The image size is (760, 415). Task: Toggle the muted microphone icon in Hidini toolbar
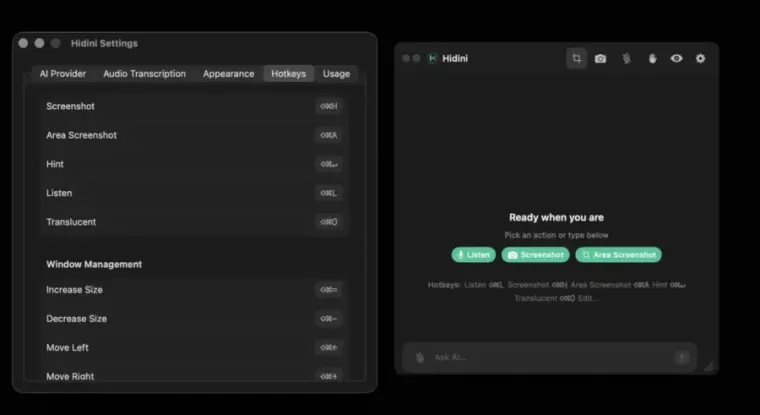tap(627, 59)
